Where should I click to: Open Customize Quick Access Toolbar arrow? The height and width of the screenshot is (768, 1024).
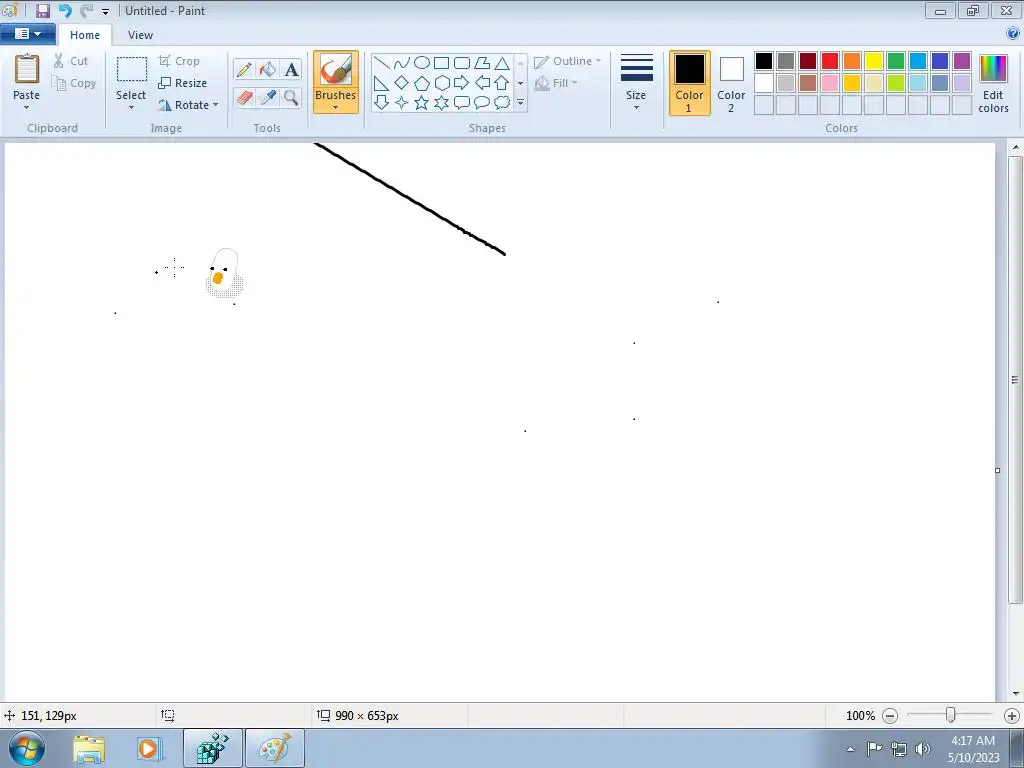105,12
